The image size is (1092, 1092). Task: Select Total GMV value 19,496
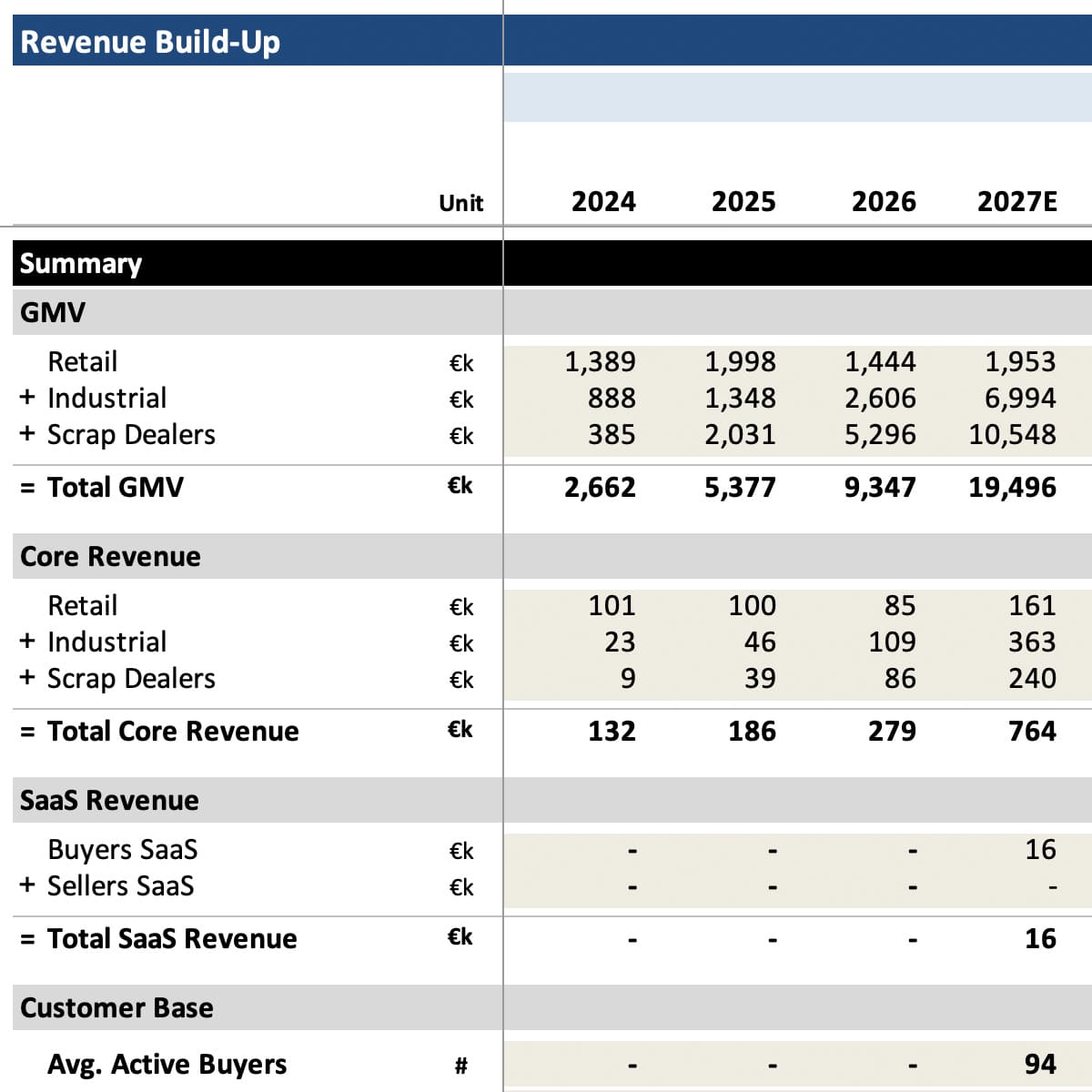1012,487
